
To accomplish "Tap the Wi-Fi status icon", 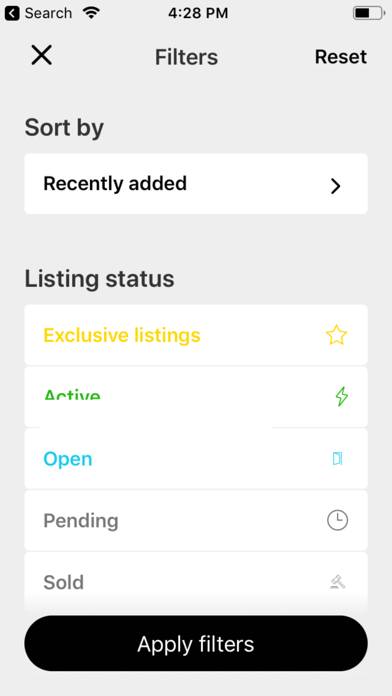I will point(91,13).
